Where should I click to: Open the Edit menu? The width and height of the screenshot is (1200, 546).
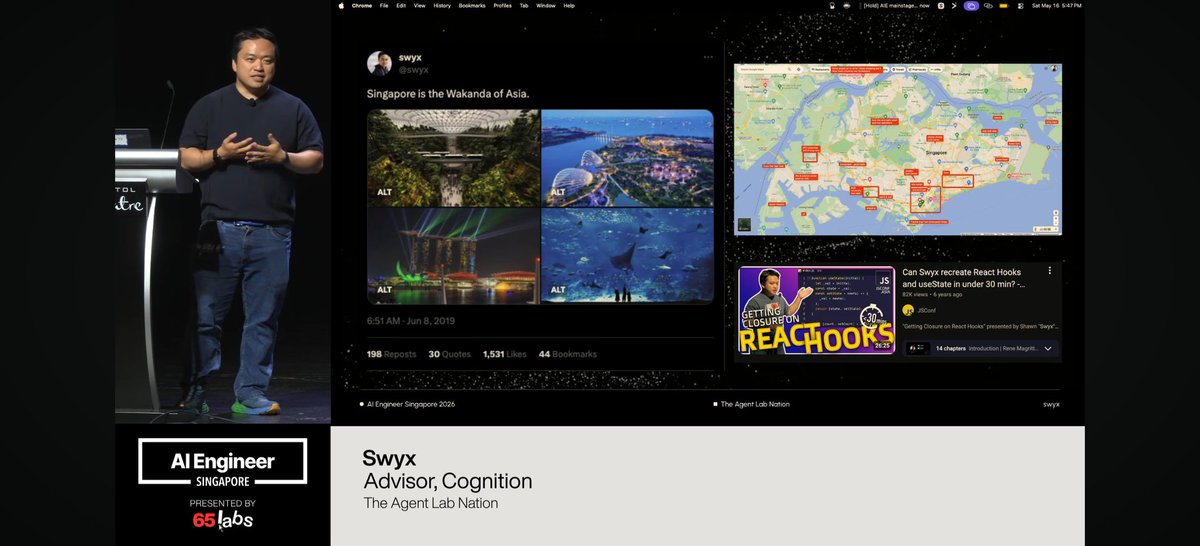(401, 5)
